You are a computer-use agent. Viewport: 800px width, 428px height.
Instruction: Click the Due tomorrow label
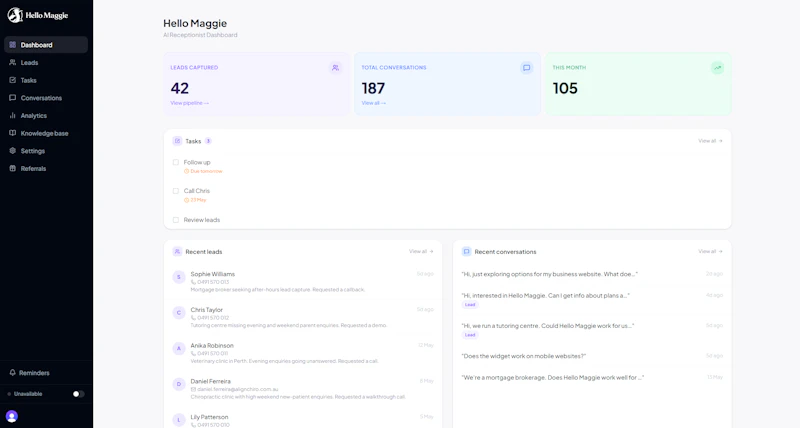coord(203,171)
